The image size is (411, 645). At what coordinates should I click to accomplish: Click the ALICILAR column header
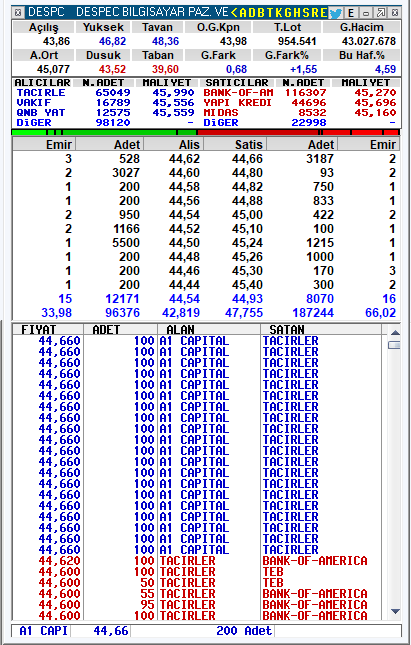42,83
